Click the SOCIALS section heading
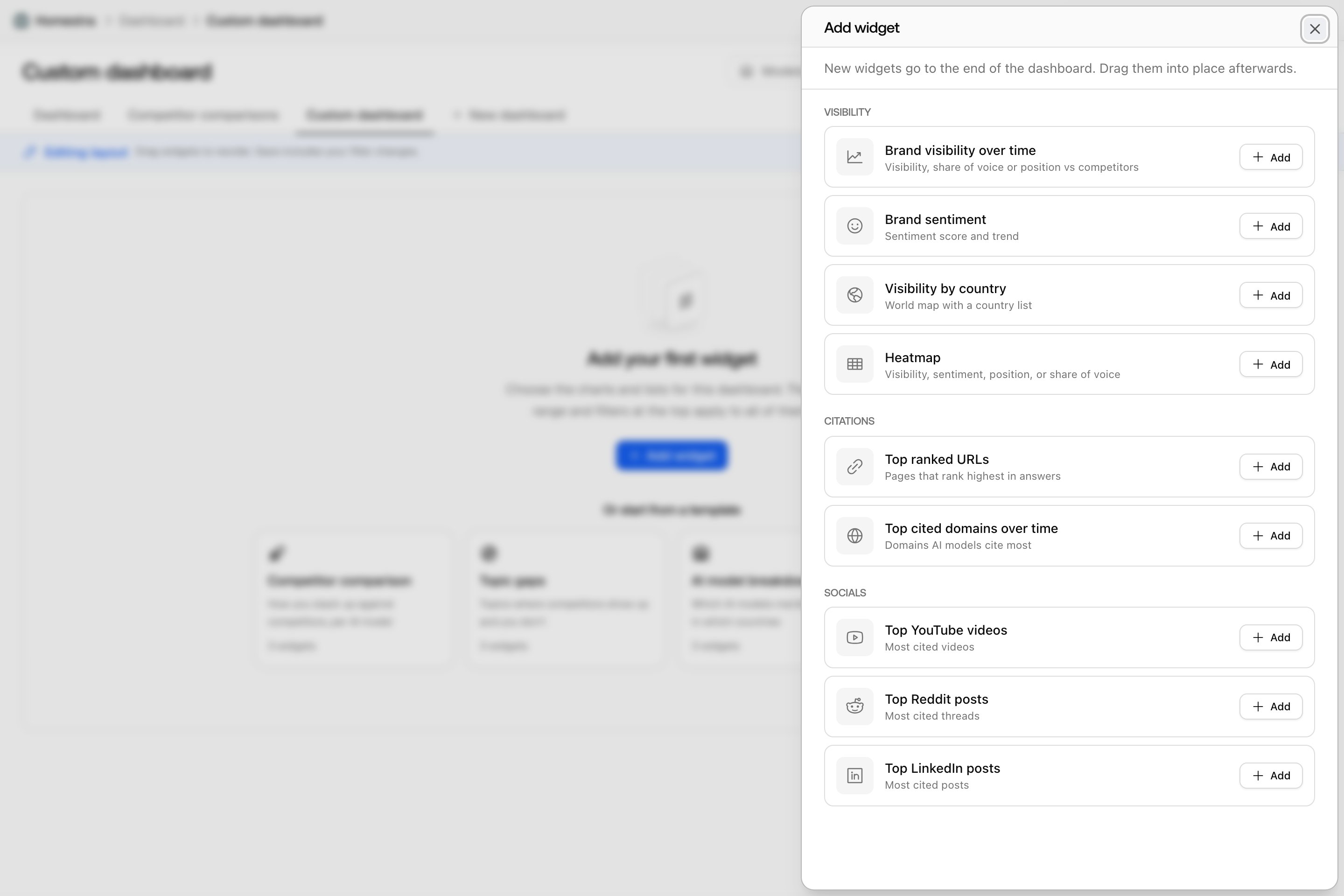 pyautogui.click(x=845, y=593)
